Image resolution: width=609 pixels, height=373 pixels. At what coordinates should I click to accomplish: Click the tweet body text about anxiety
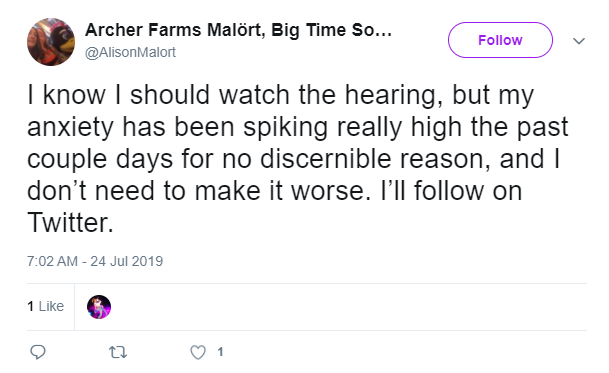(x=297, y=159)
